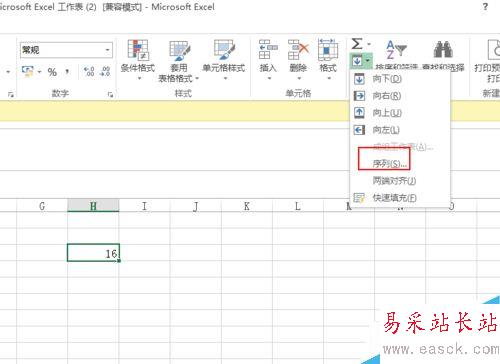Expand Conditional Formatting dropdown arrow
This screenshot has height=364, width=500.
pyautogui.click(x=139, y=79)
